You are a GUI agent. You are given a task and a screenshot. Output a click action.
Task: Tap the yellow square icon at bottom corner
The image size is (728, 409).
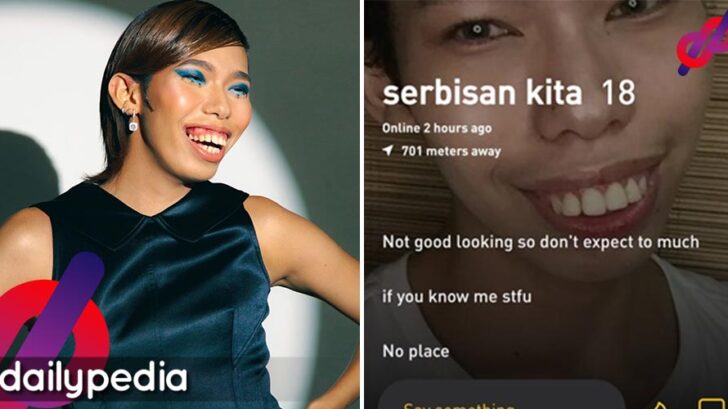click(x=712, y=403)
